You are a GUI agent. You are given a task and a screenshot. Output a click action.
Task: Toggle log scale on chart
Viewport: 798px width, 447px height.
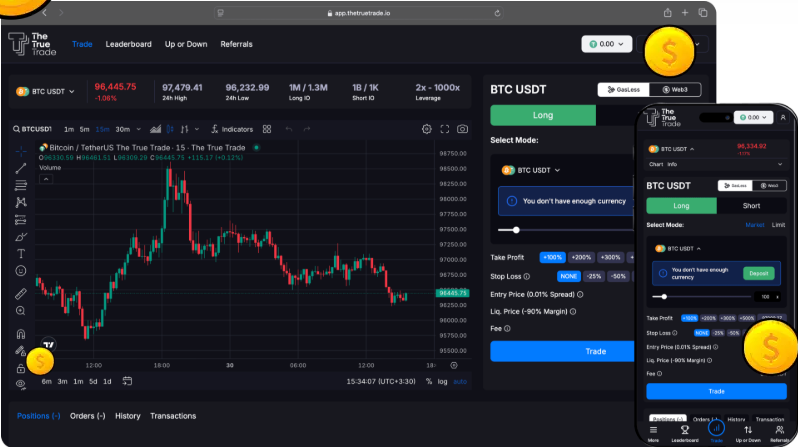[442, 381]
